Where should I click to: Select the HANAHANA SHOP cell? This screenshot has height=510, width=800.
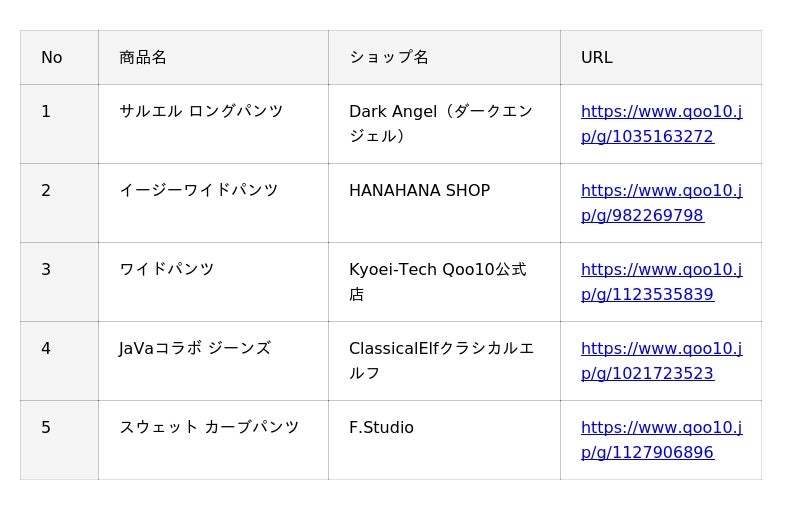[x=419, y=190]
